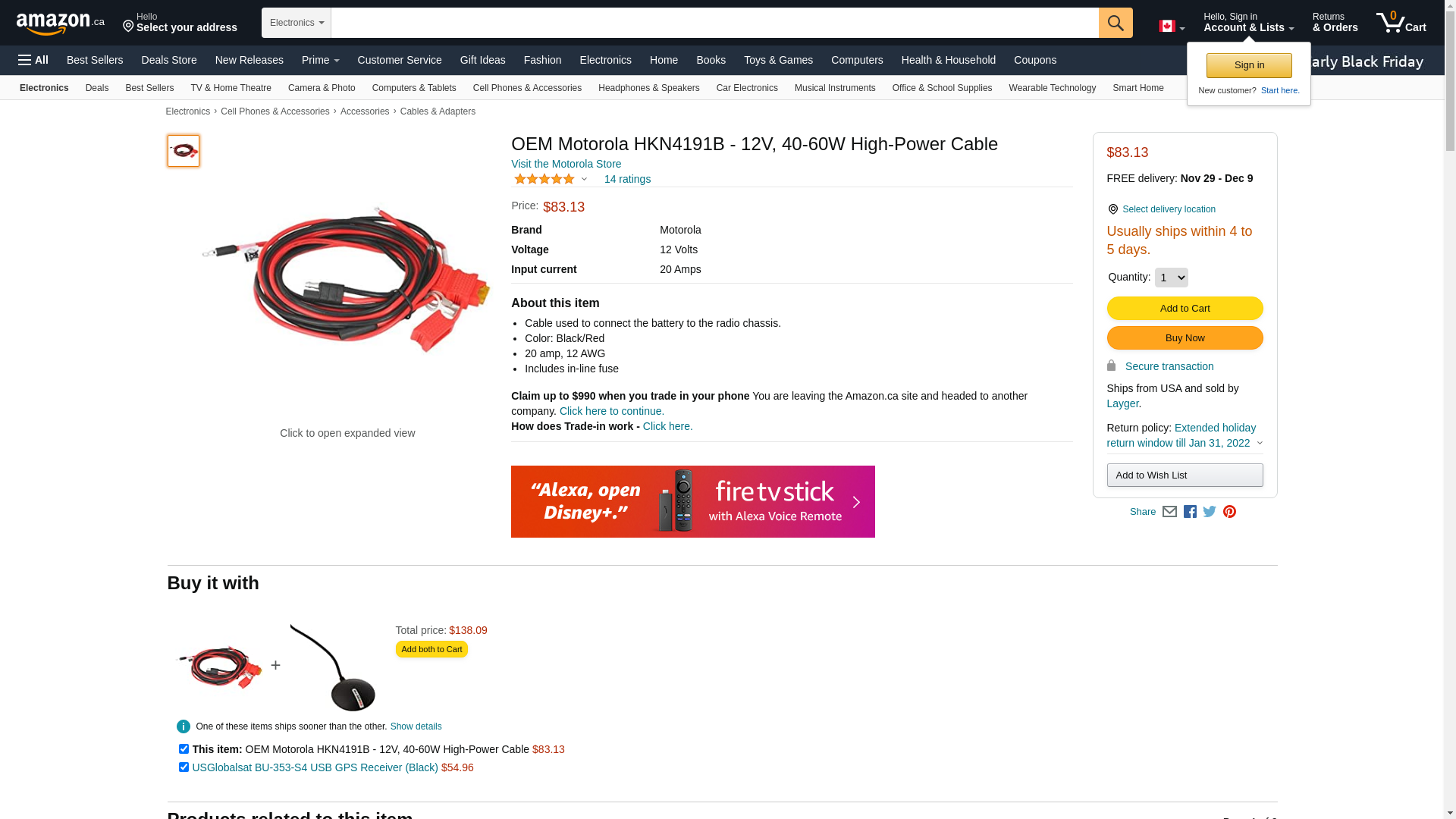Share product on Twitter icon
This screenshot has height=819, width=1456.
coord(1210,512)
